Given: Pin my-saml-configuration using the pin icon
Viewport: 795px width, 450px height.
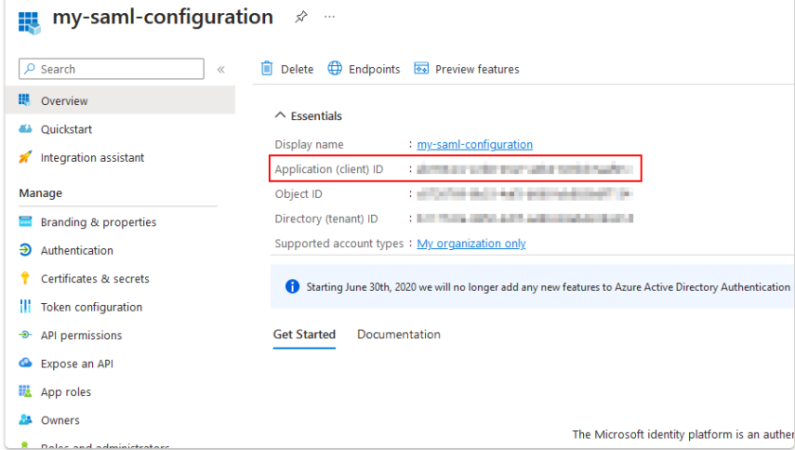Looking at the screenshot, I should click(x=301, y=17).
